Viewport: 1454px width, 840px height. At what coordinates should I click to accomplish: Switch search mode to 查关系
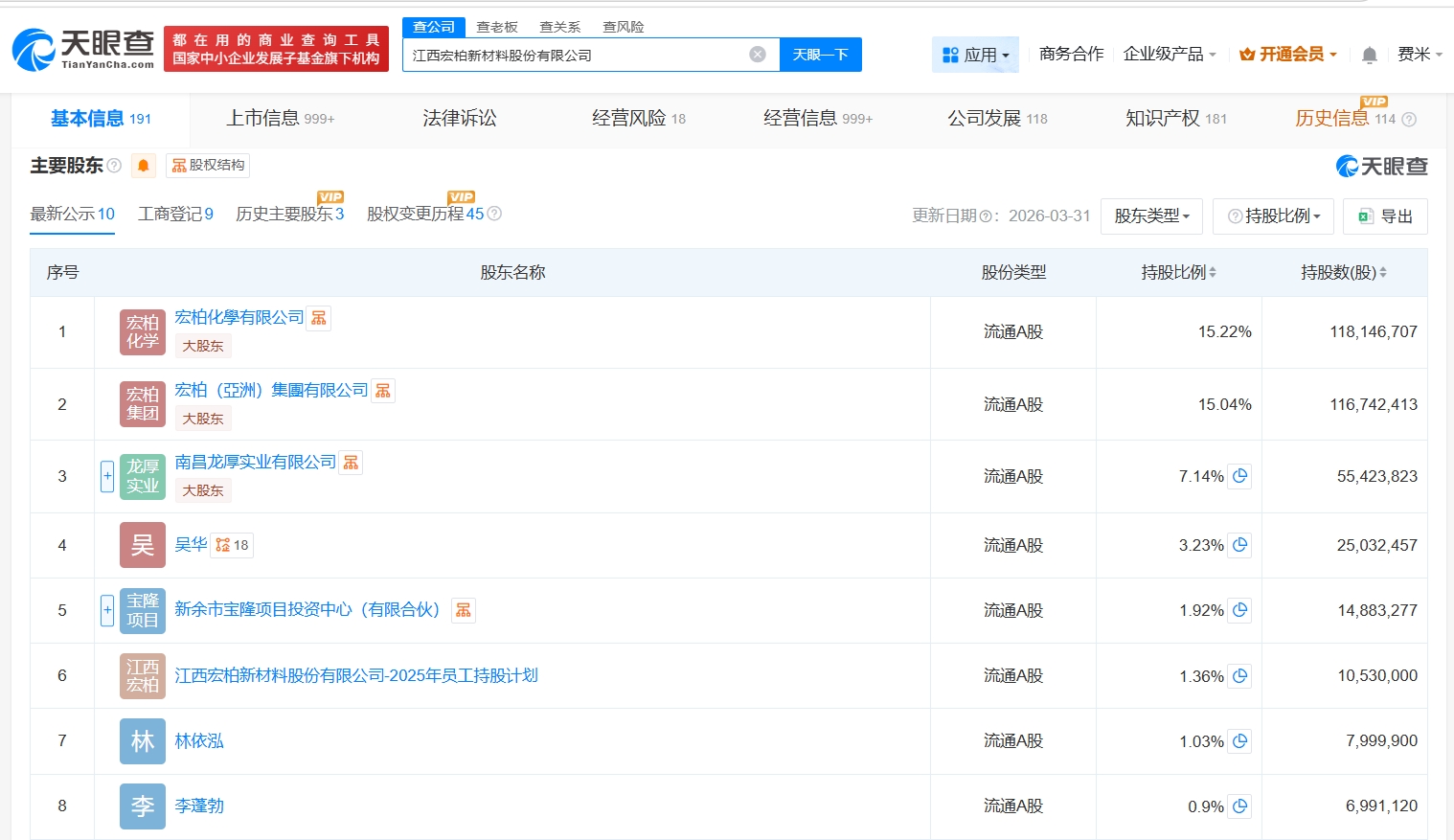click(x=560, y=27)
